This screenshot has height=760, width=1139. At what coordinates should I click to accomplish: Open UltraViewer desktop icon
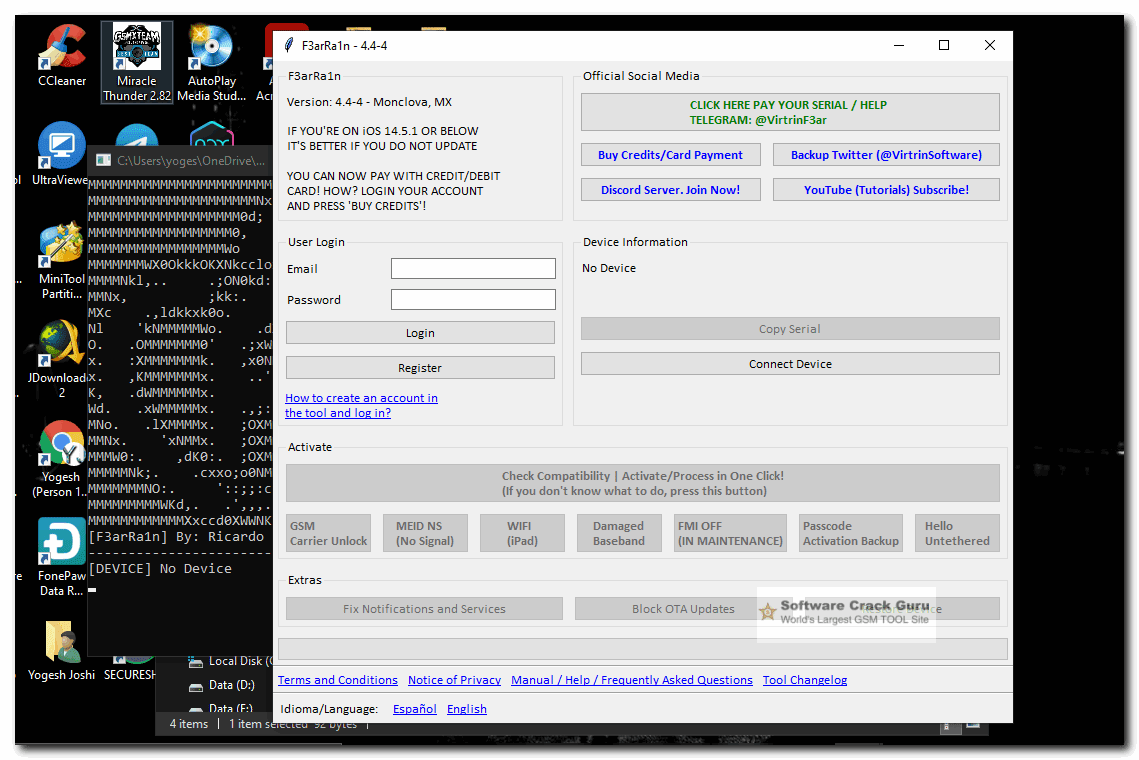[x=61, y=153]
